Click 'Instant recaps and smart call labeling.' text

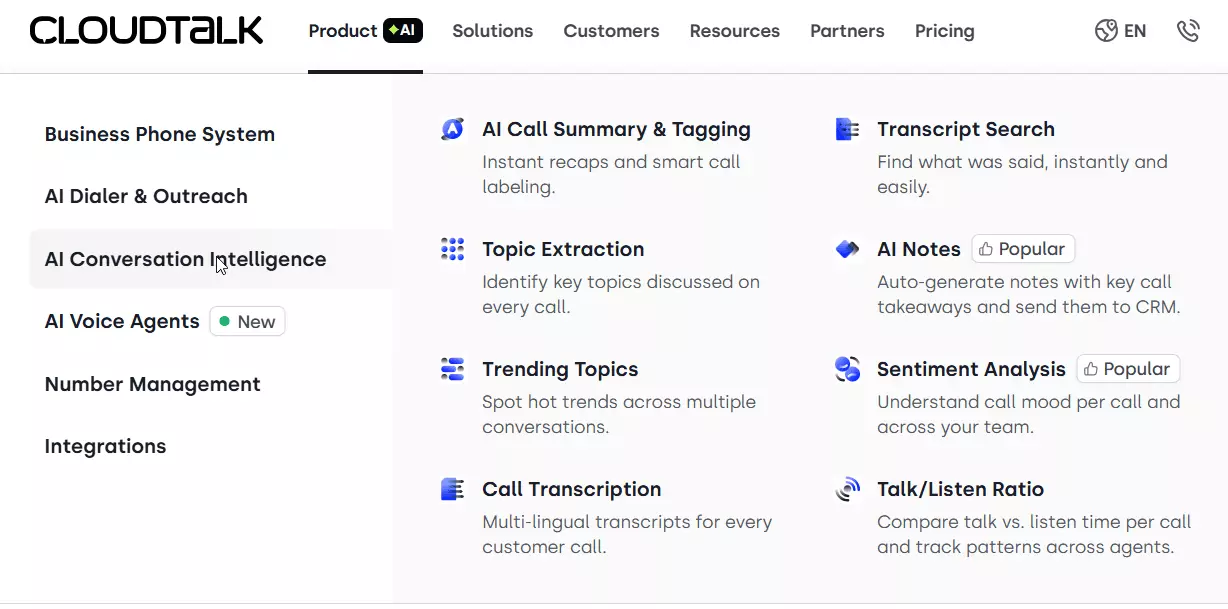pos(611,174)
